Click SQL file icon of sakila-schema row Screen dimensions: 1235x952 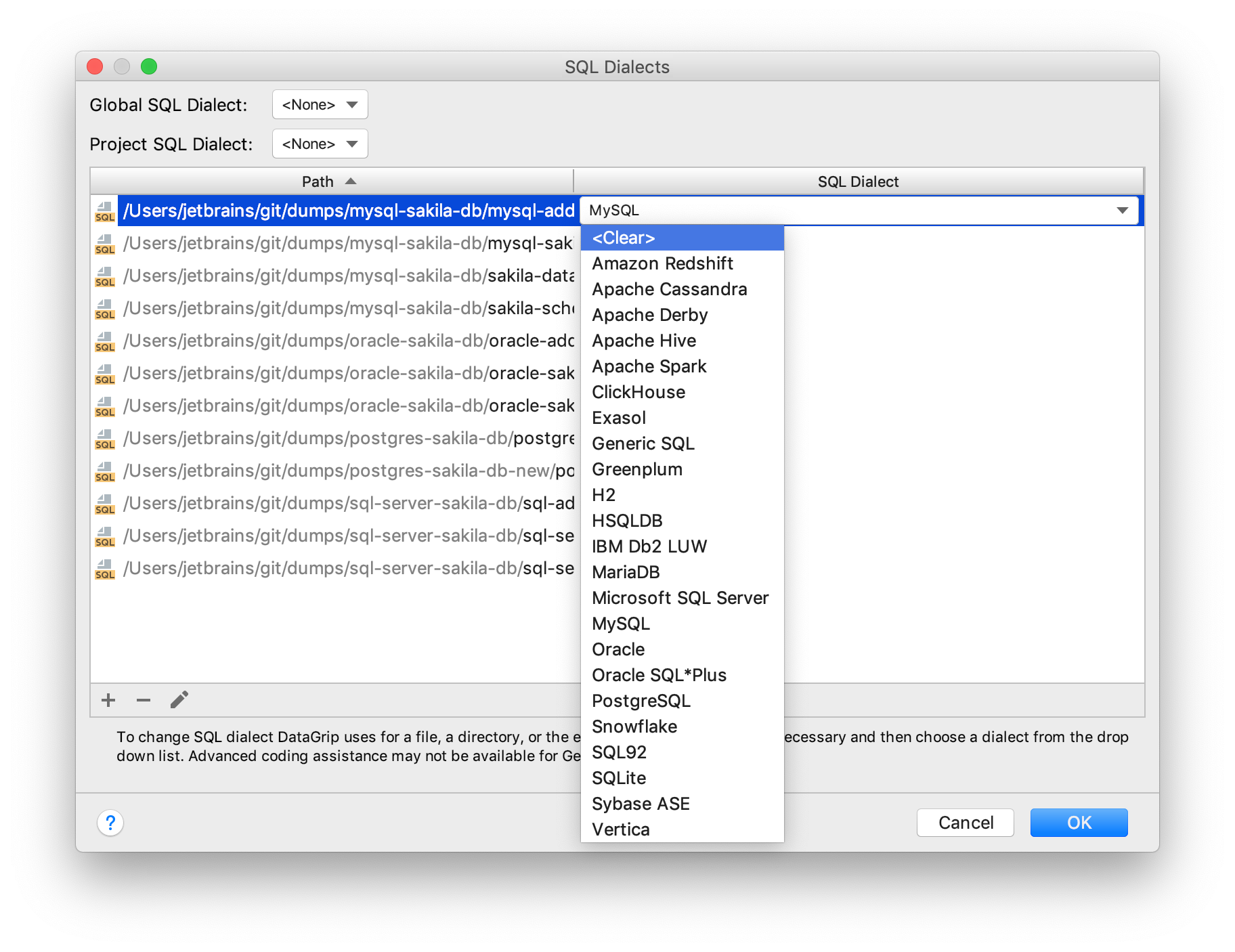pos(105,309)
